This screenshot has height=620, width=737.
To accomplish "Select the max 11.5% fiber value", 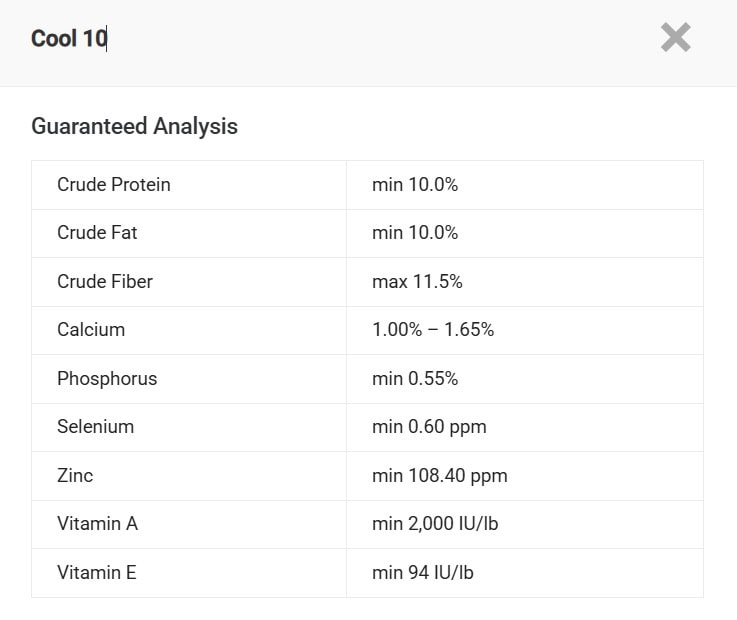I will tap(417, 282).
